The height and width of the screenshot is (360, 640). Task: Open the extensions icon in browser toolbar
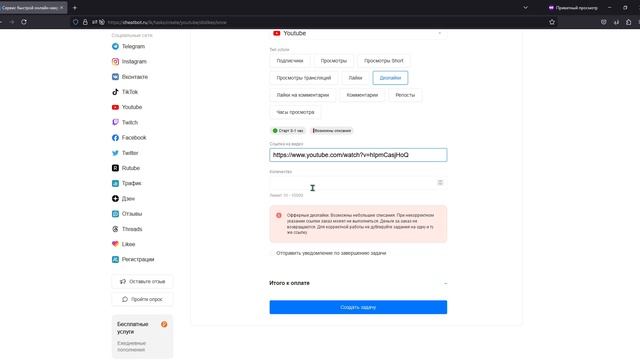coord(629,22)
